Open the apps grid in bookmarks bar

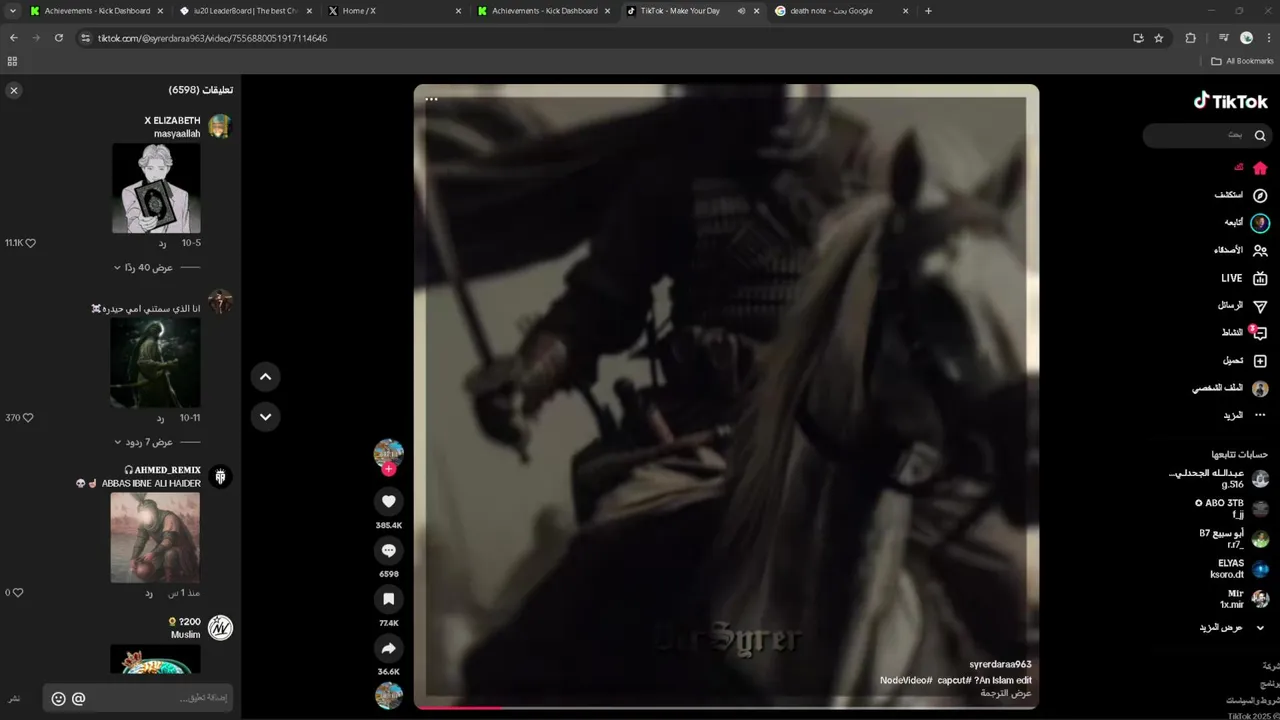click(12, 61)
